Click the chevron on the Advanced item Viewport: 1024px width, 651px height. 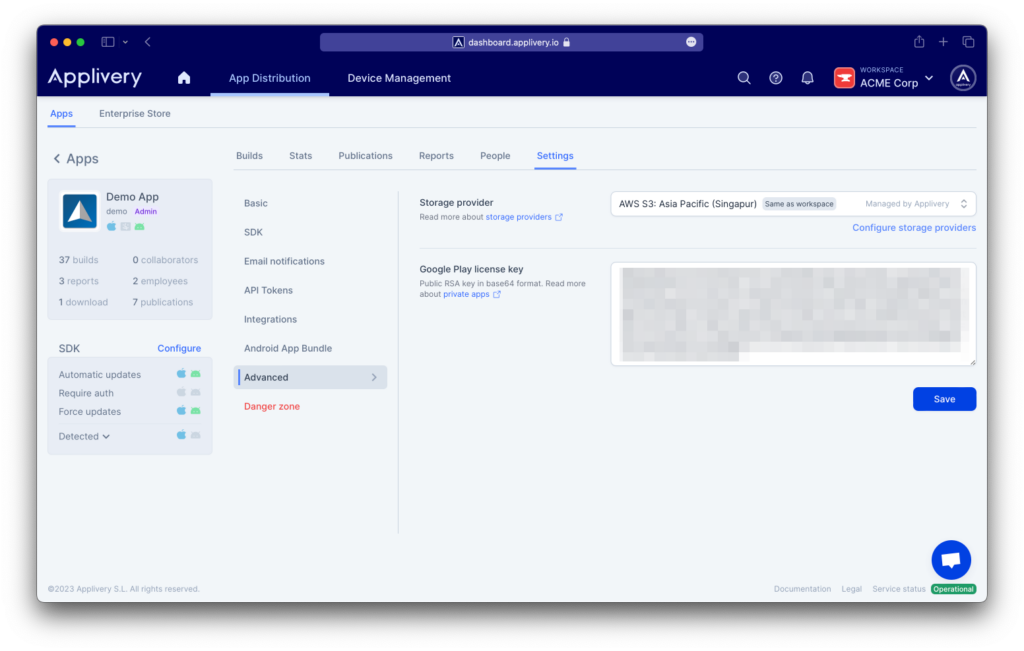tap(374, 377)
